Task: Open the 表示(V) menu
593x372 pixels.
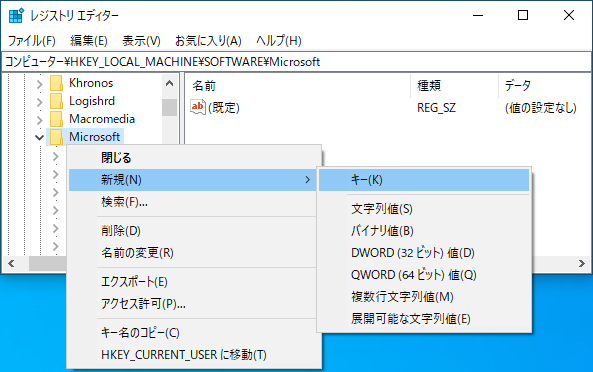Action: [x=141, y=40]
